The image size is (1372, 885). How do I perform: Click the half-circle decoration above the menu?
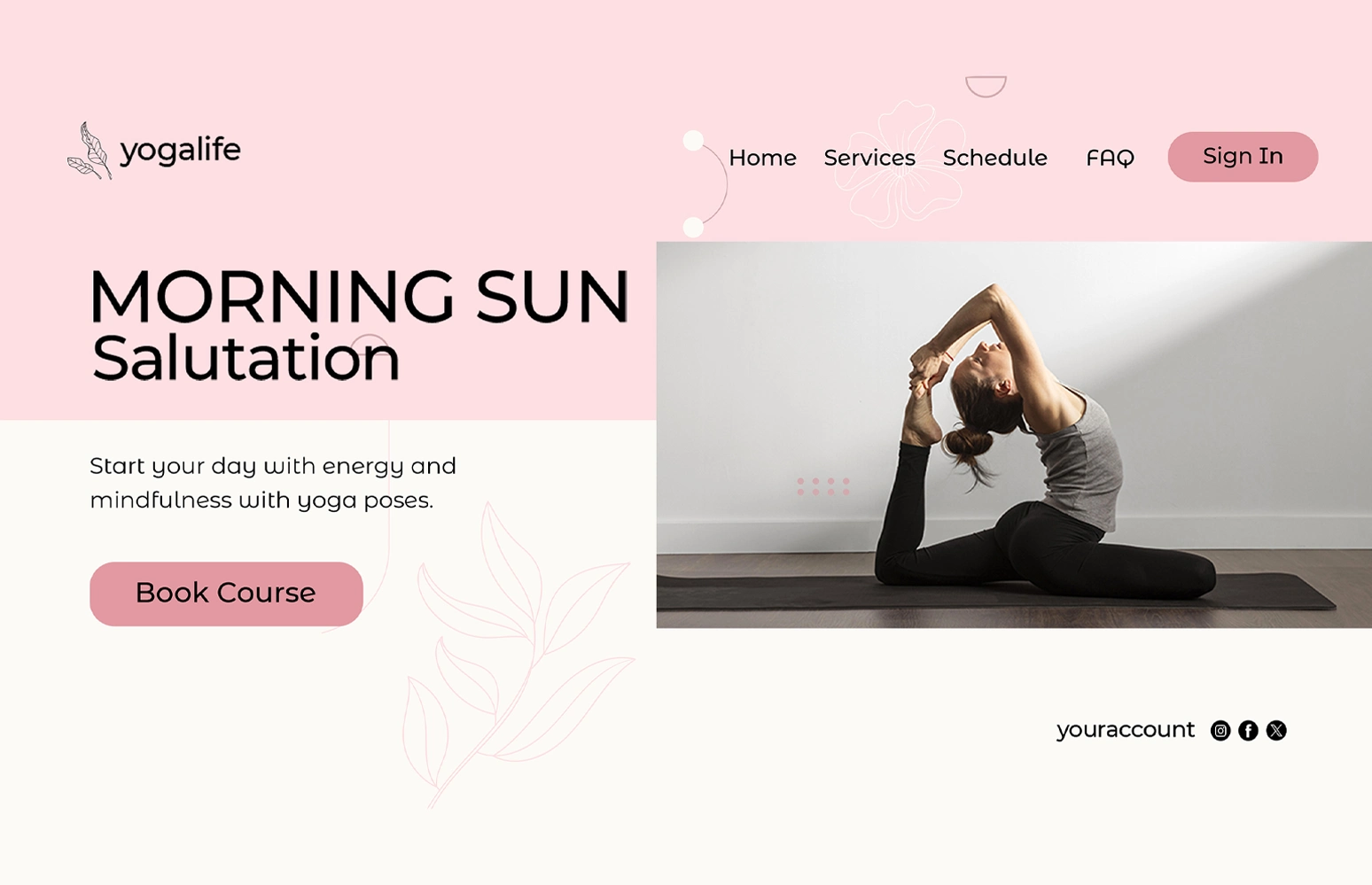coord(986,86)
